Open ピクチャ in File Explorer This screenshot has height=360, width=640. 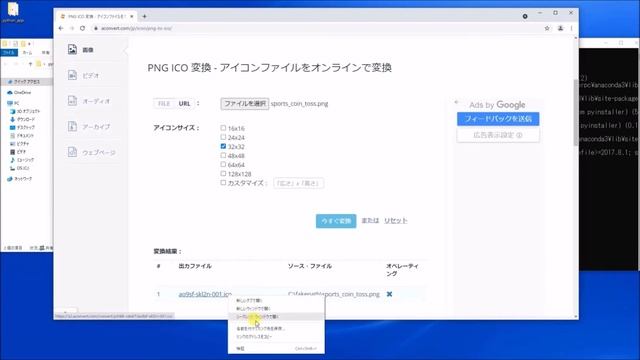click(20, 144)
